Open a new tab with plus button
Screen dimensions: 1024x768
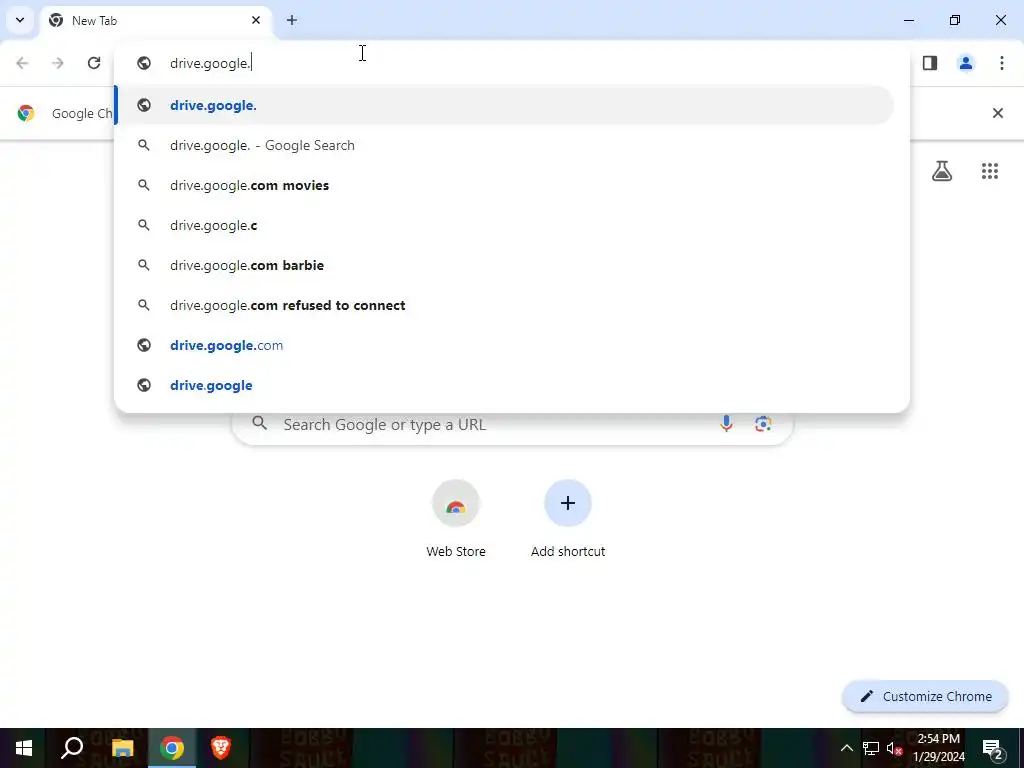(292, 20)
